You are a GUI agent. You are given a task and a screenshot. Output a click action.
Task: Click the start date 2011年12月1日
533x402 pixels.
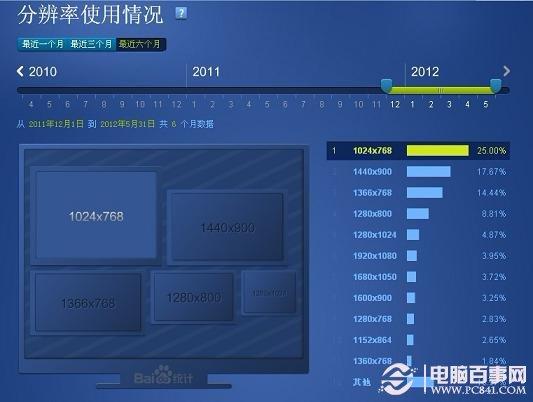click(56, 124)
